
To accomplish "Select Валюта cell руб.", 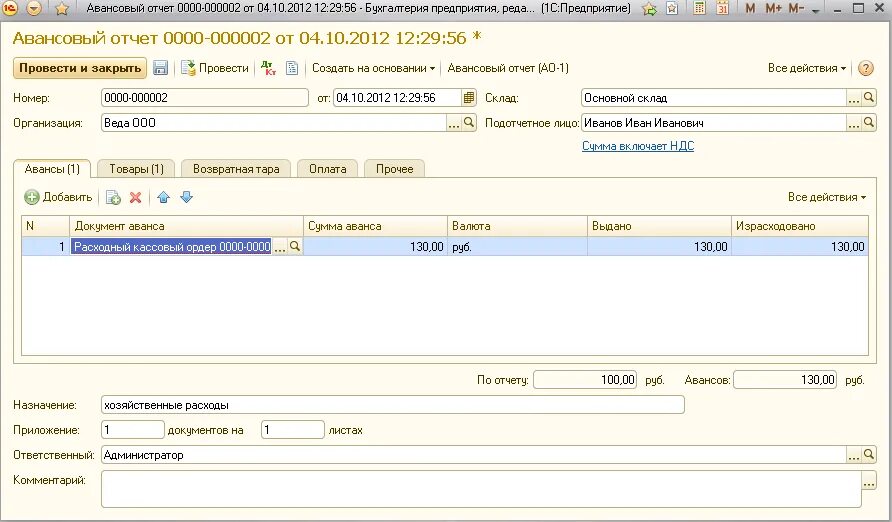I will coord(517,247).
